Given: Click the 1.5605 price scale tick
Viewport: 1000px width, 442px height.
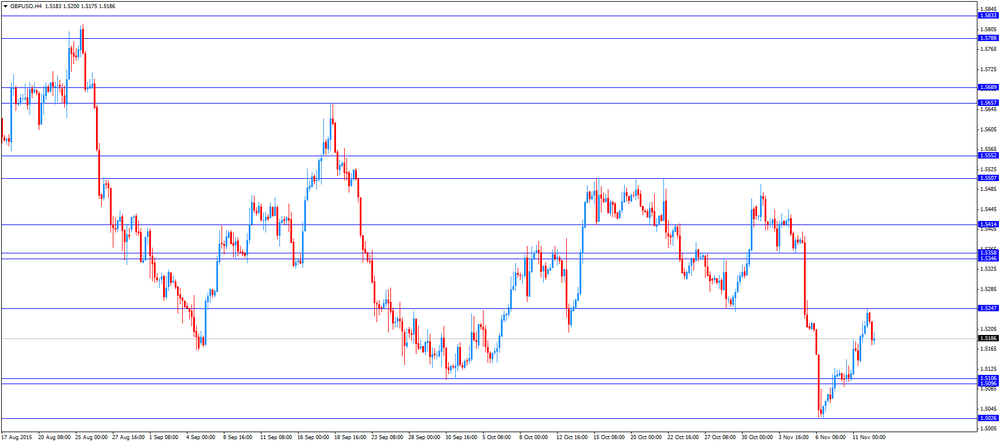Looking at the screenshot, I should coord(988,129).
